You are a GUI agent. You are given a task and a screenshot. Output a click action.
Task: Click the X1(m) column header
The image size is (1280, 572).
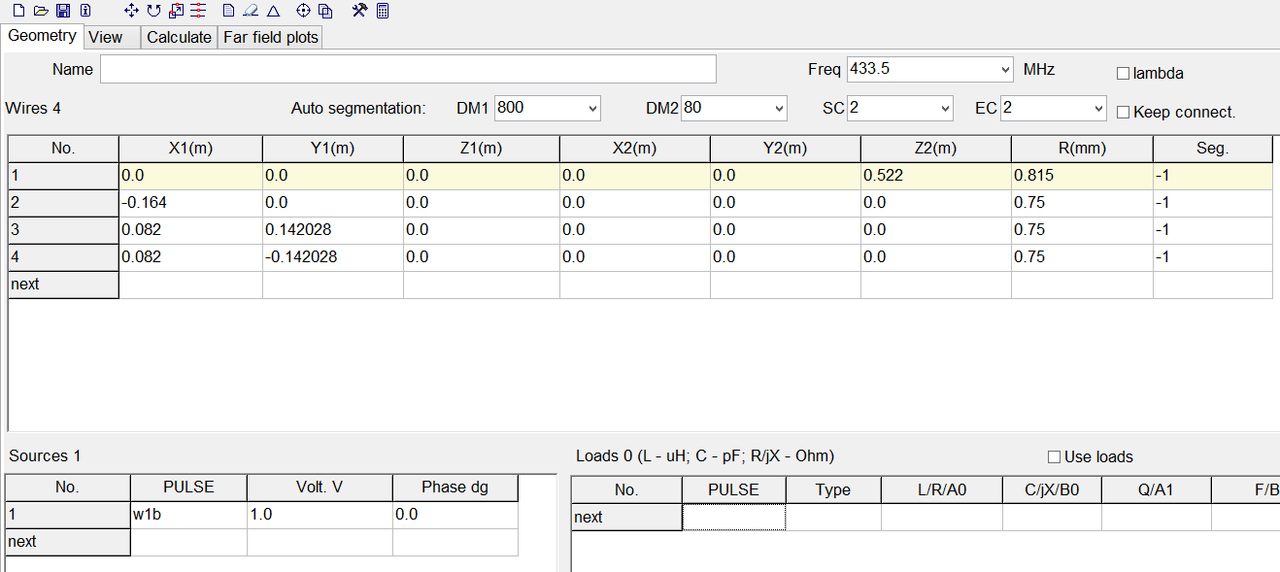click(190, 148)
